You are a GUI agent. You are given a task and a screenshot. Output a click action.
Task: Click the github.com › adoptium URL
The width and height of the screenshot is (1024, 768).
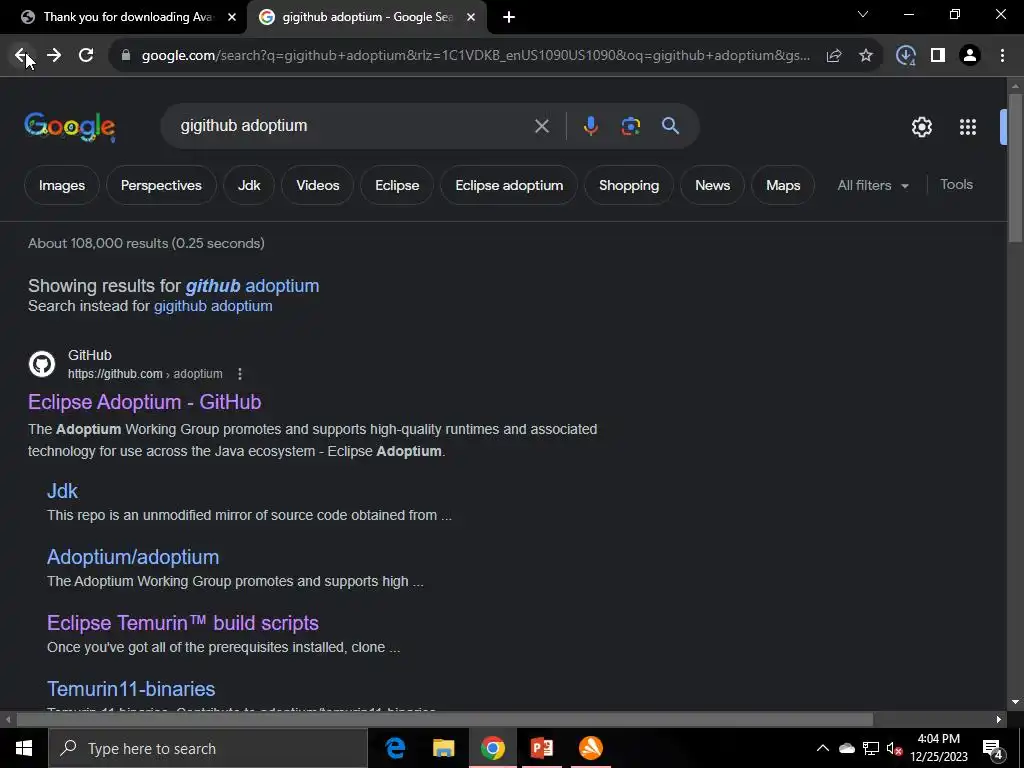pyautogui.click(x=145, y=374)
